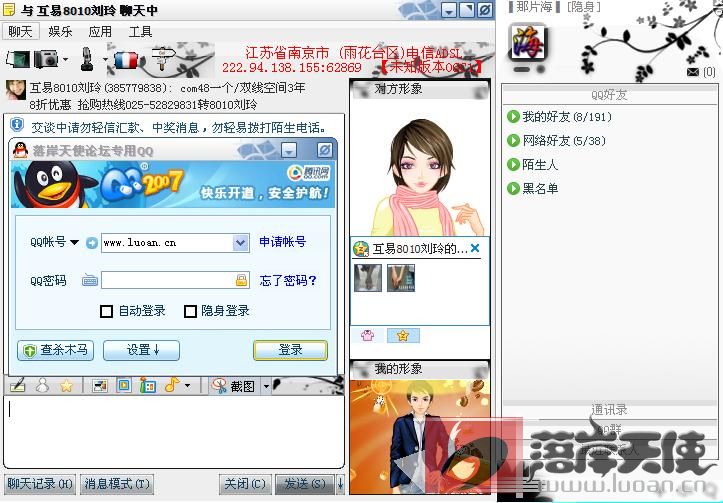Open the camera icon's dropdown arrow
Image resolution: width=723 pixels, height=503 pixels.
pyautogui.click(x=65, y=59)
